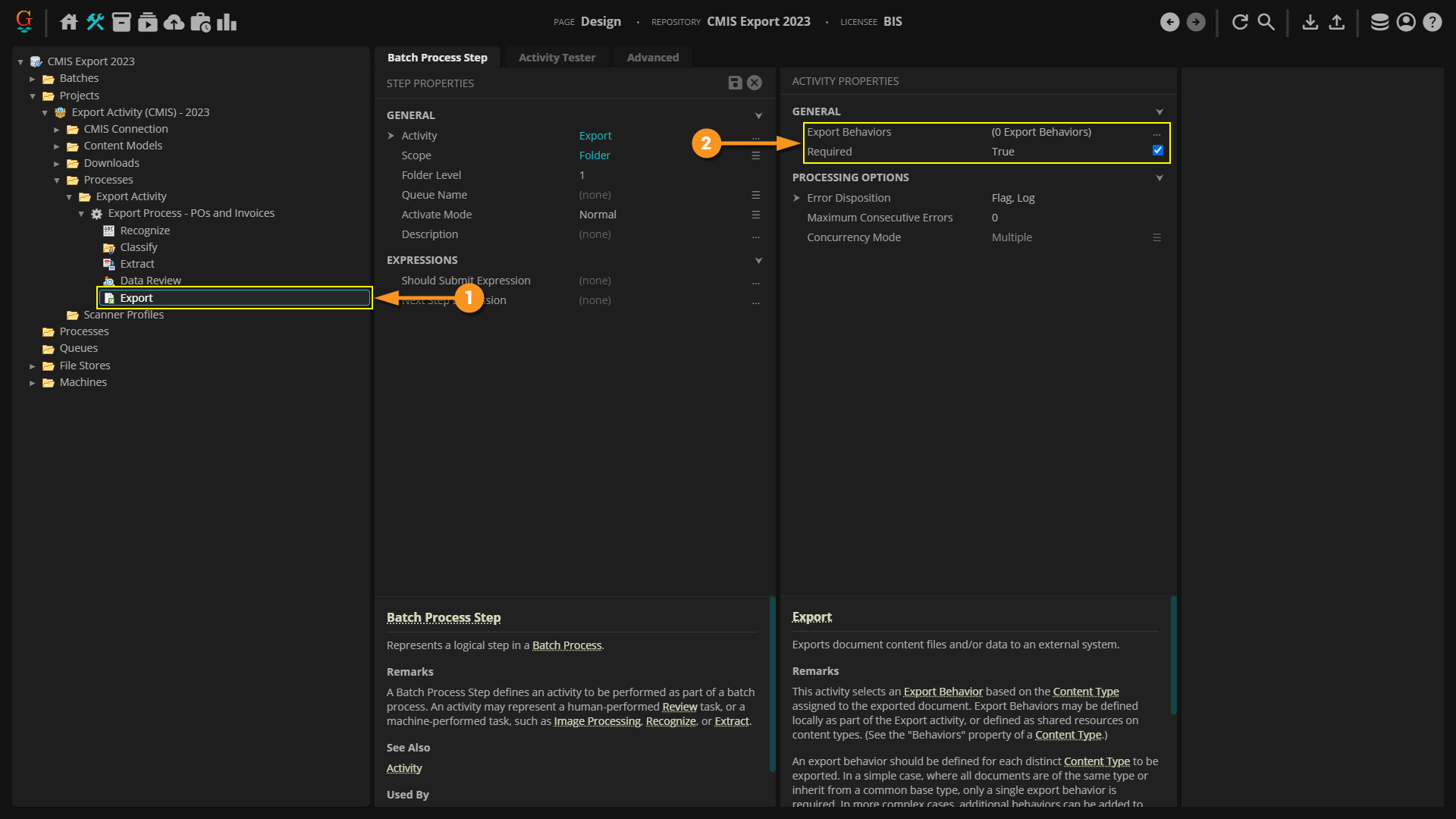Viewport: 1456px width, 819px height.
Task: Open the Advanced tab
Action: coord(652,58)
